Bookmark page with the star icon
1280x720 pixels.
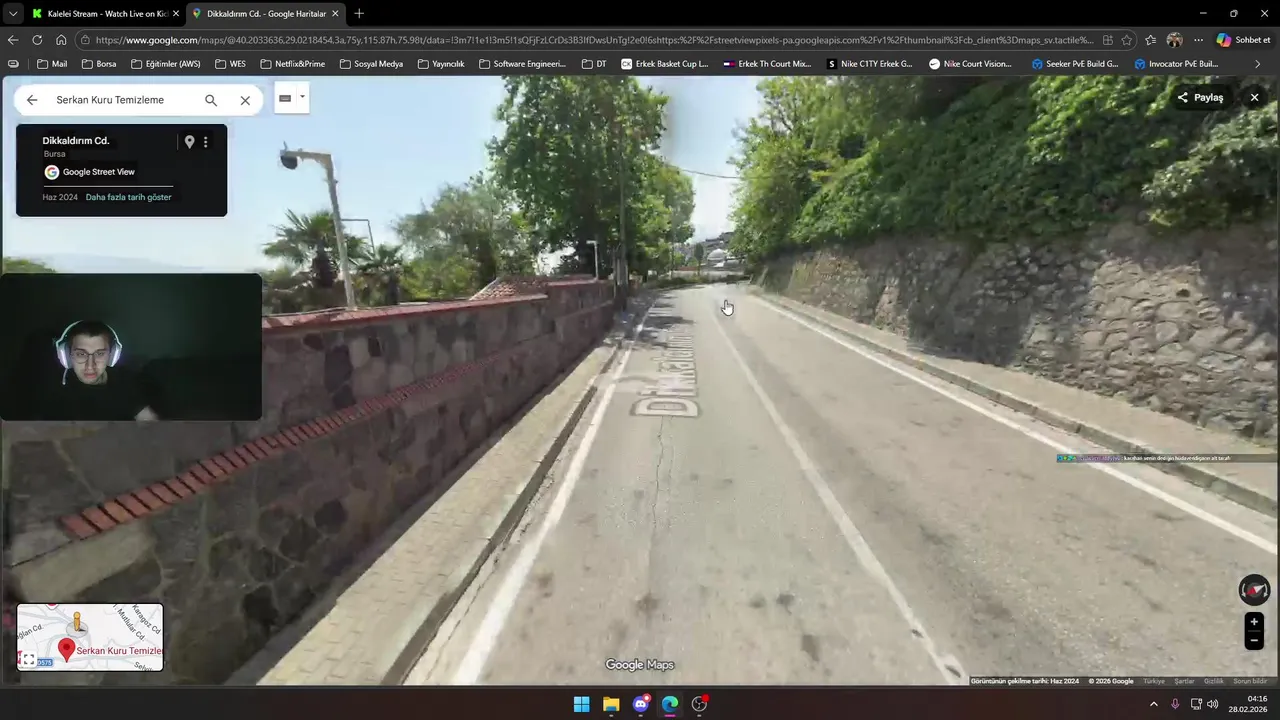tap(1127, 40)
